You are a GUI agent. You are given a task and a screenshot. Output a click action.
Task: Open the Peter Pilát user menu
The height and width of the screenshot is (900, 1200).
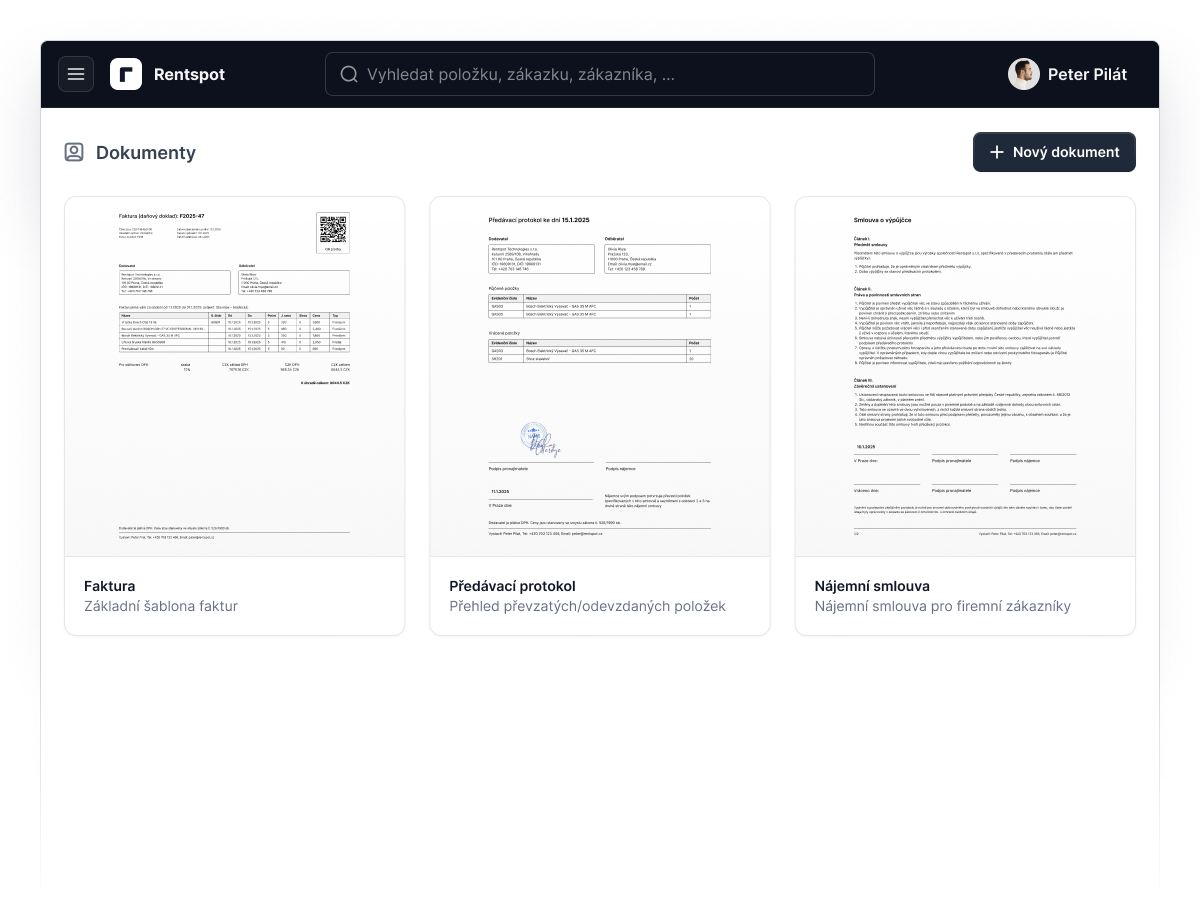point(1068,74)
